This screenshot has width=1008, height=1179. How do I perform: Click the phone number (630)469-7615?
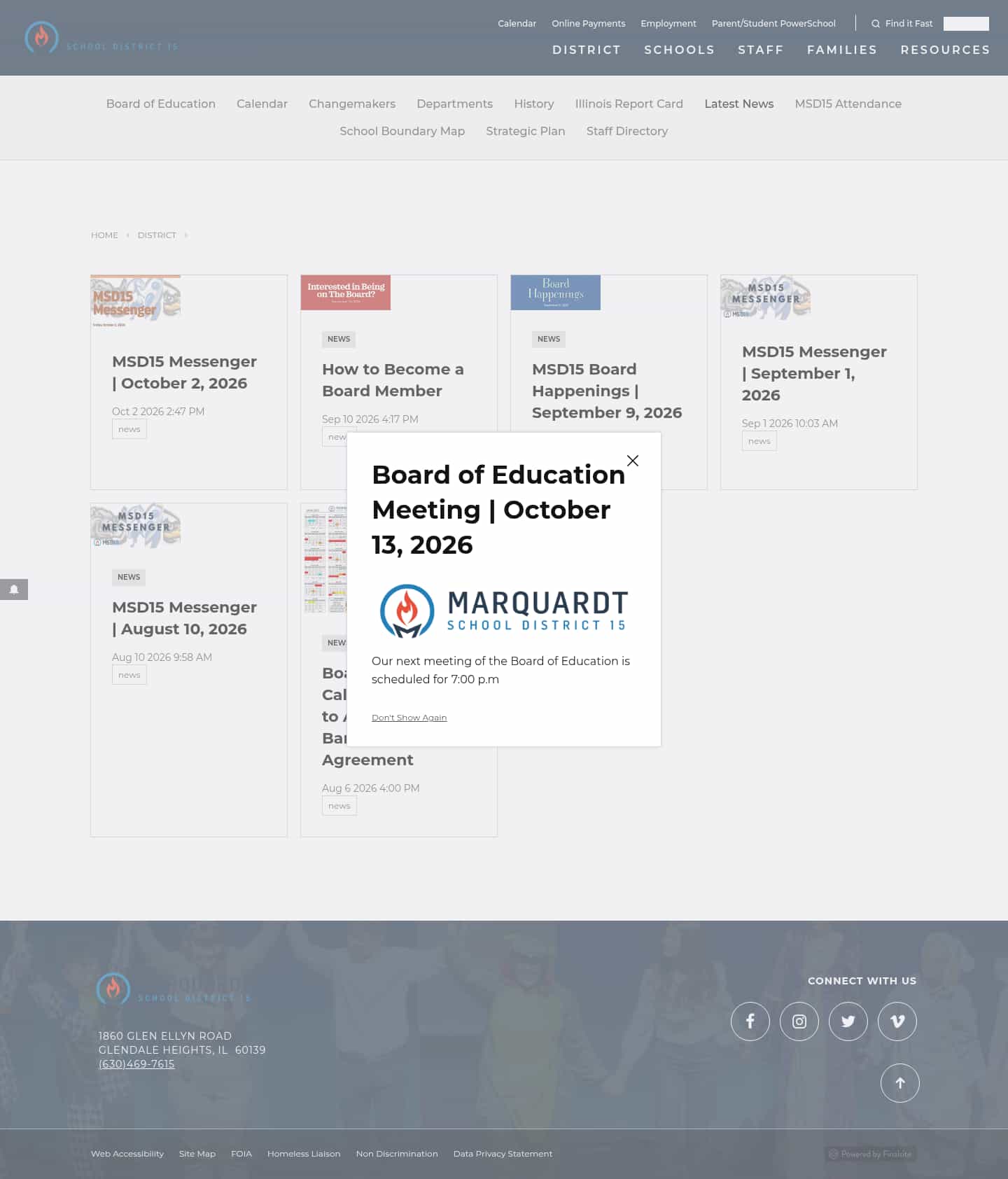click(x=136, y=1064)
